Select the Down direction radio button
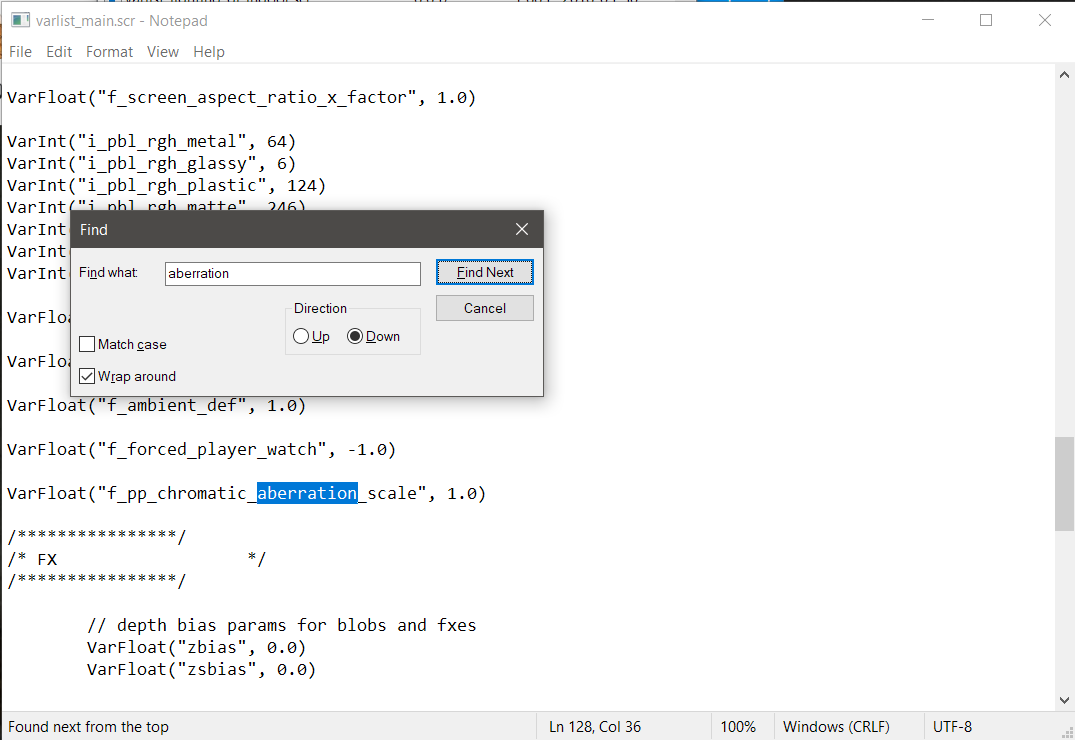 [x=355, y=337]
